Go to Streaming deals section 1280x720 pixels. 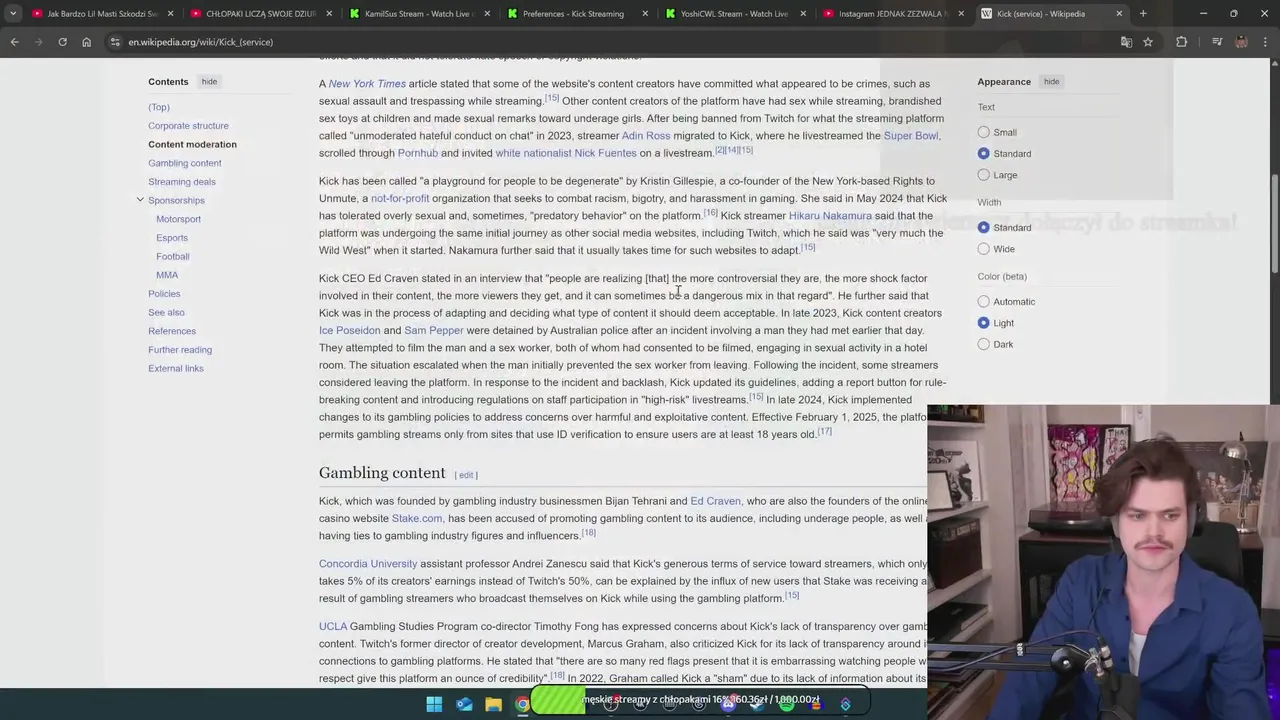tap(182, 181)
